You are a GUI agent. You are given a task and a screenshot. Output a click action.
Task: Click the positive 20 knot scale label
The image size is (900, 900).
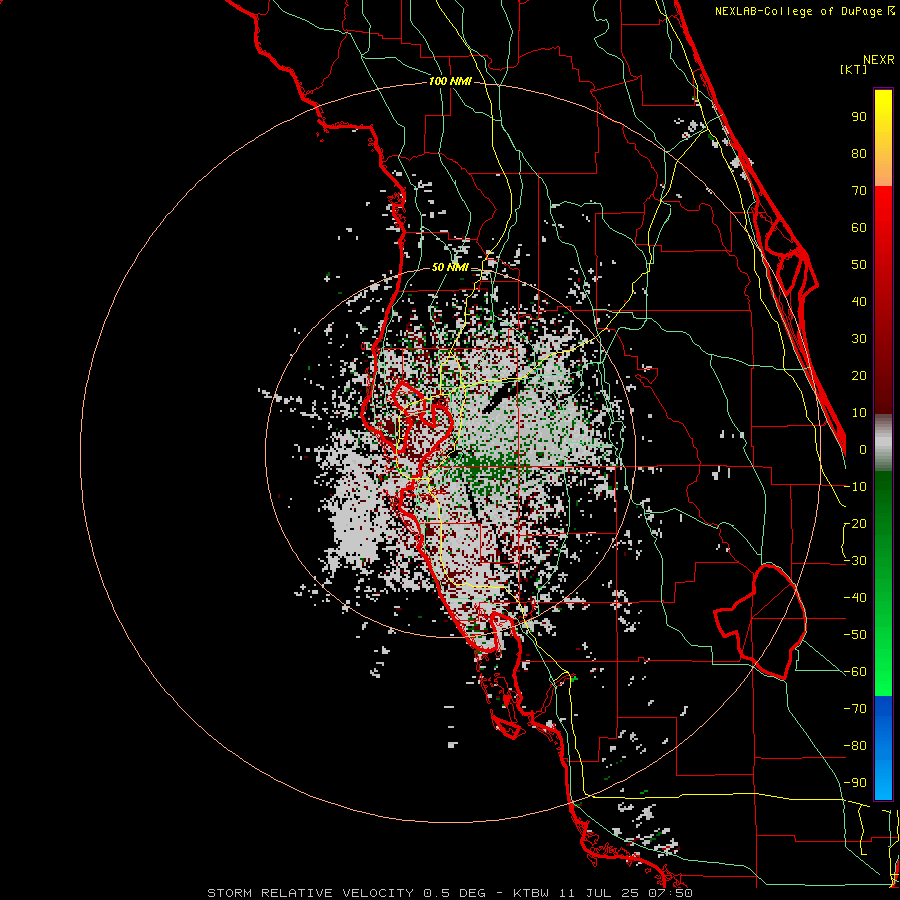pos(859,376)
